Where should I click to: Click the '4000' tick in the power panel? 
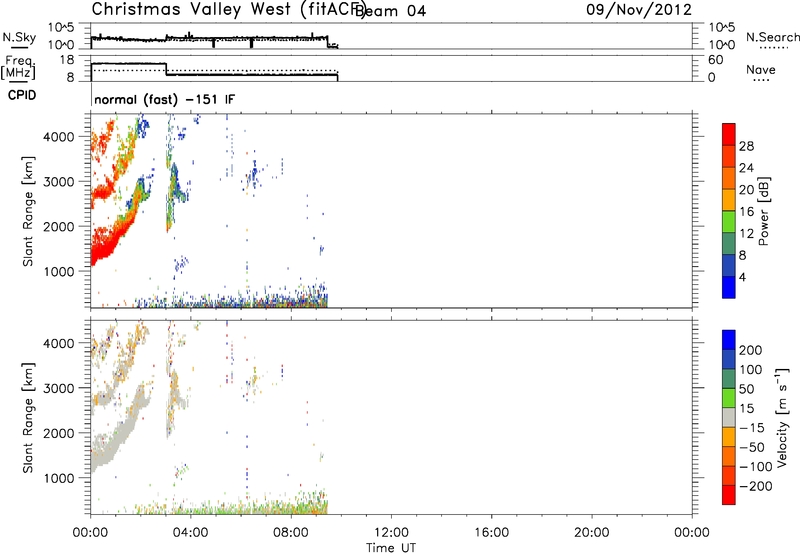tap(58, 137)
